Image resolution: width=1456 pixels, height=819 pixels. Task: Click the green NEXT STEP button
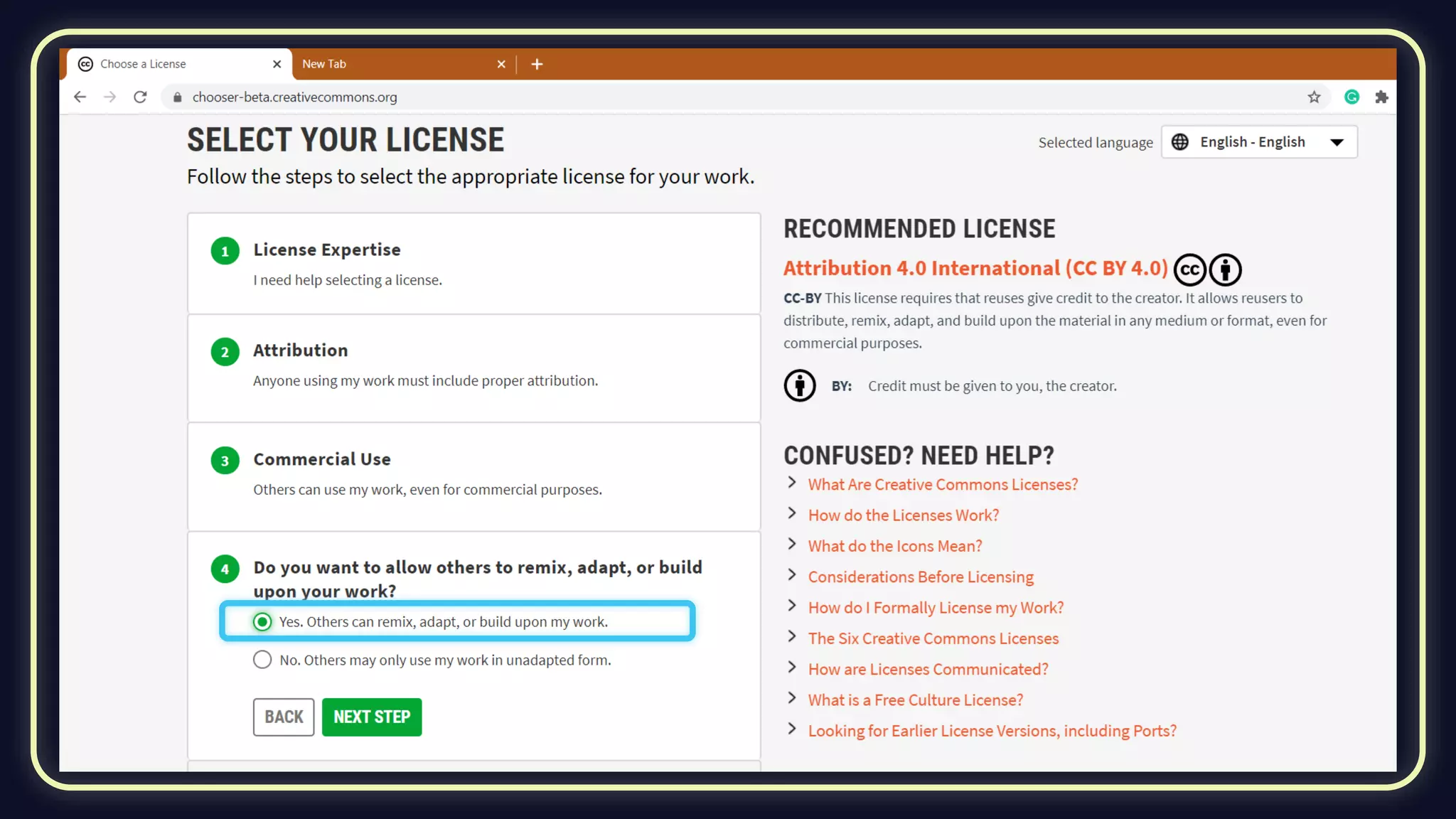point(371,717)
